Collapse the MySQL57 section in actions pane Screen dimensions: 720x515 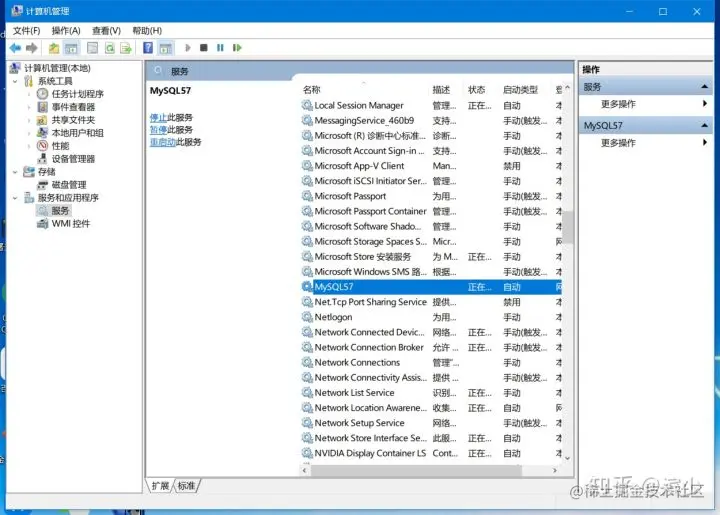pyautogui.click(x=704, y=125)
